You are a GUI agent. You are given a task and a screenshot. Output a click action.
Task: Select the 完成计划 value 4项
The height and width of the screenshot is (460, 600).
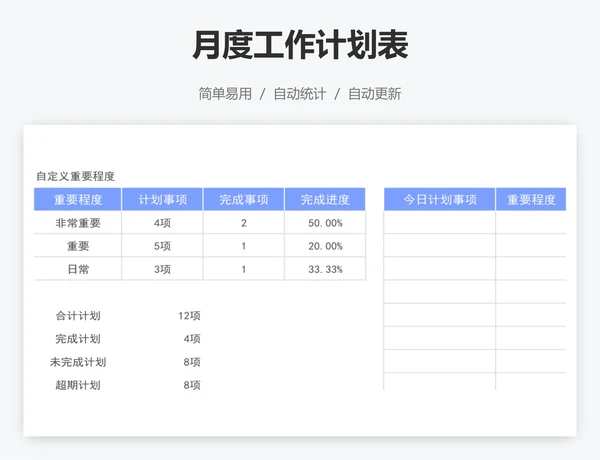tap(192, 339)
